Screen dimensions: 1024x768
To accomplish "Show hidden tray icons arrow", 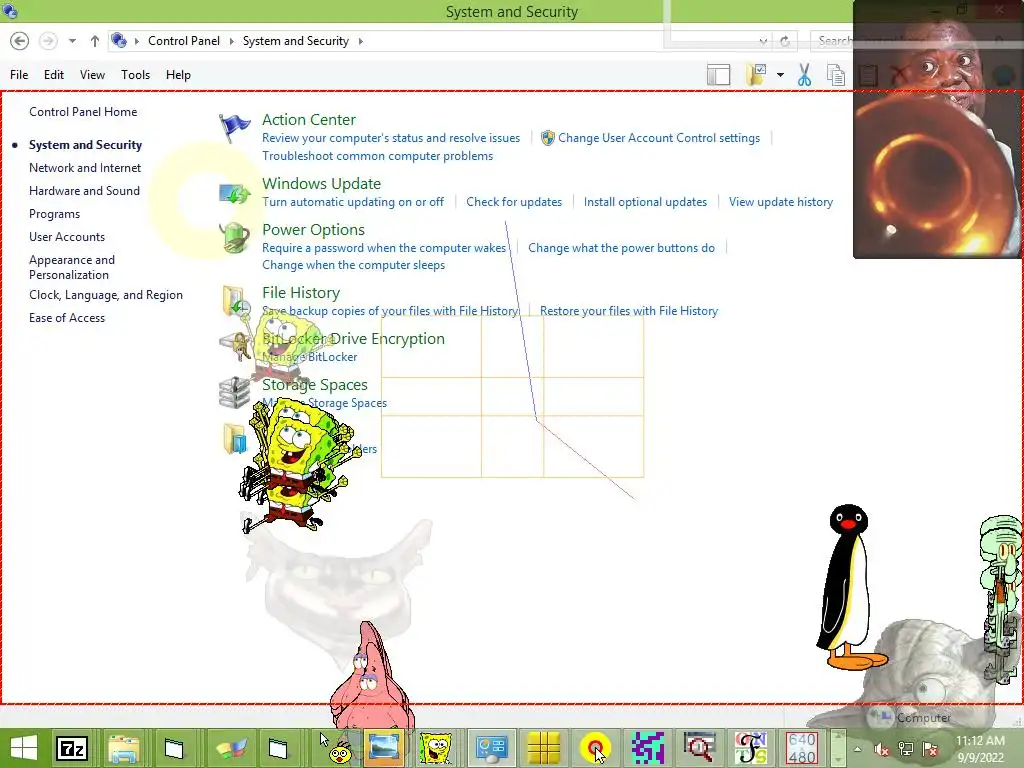I will 857,748.
